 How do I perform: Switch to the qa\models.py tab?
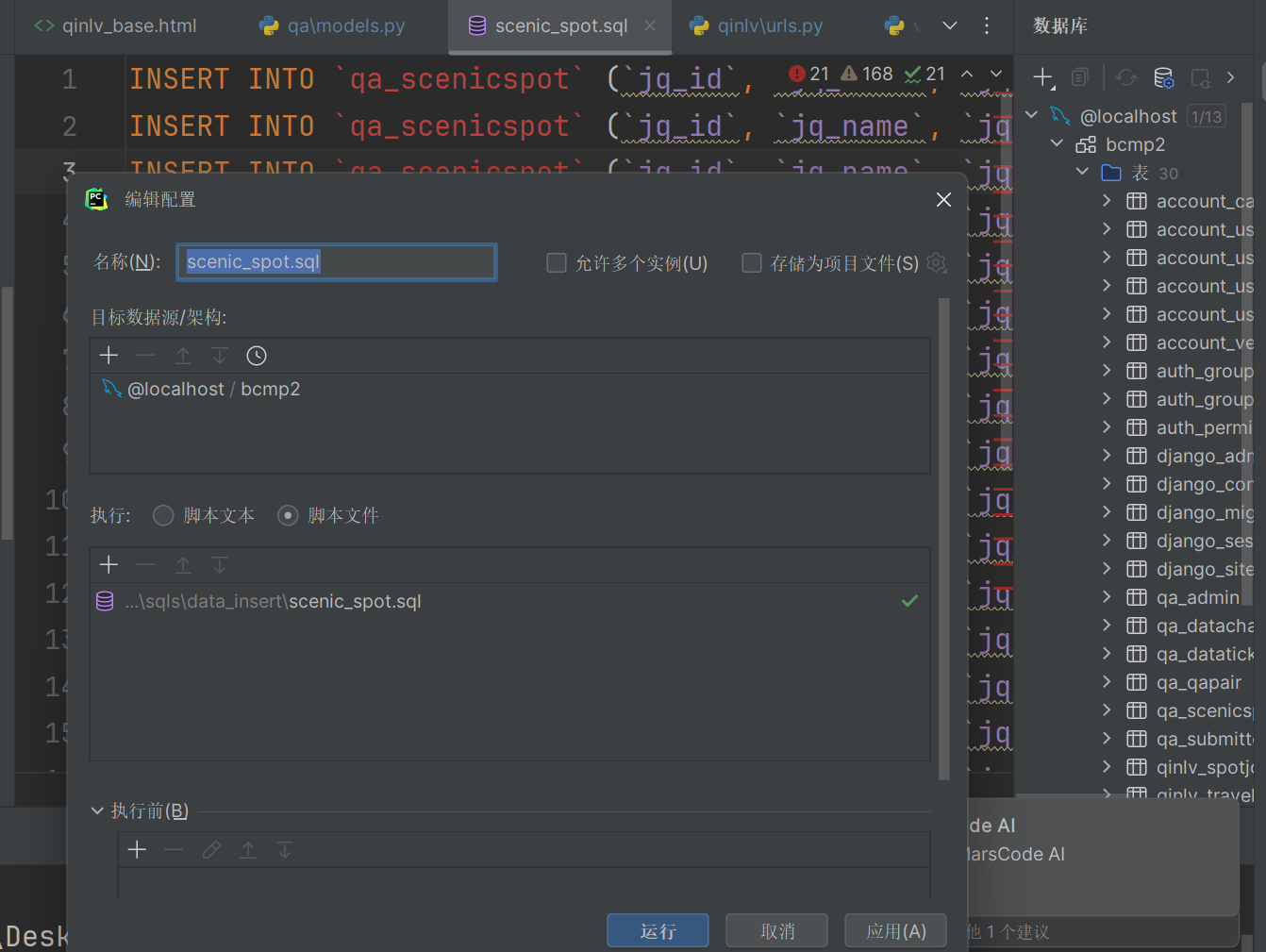point(332,26)
